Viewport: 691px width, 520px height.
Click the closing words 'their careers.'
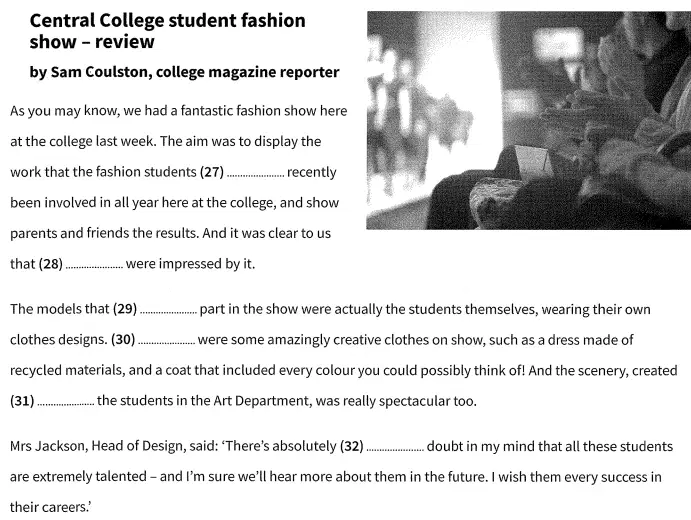tap(50, 507)
